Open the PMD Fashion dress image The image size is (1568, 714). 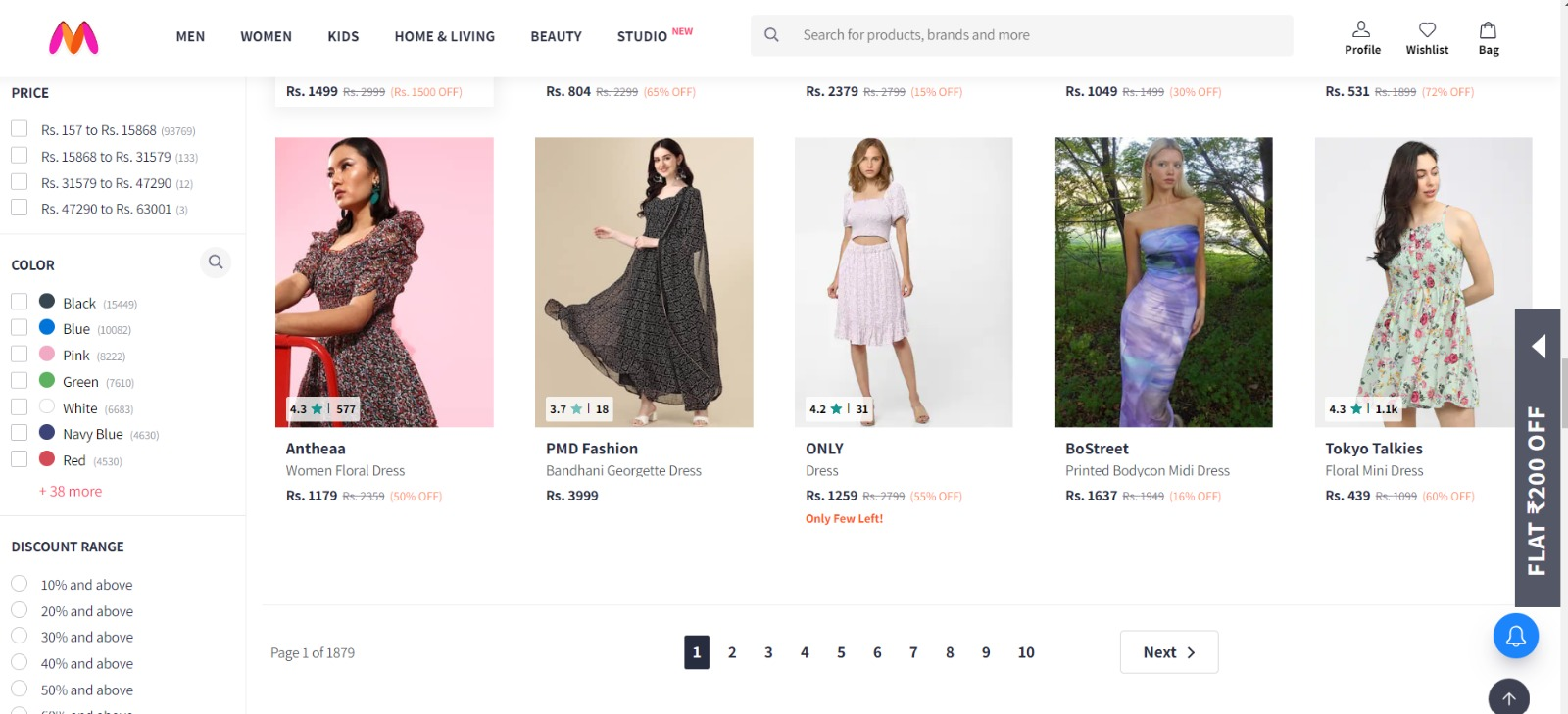click(644, 282)
